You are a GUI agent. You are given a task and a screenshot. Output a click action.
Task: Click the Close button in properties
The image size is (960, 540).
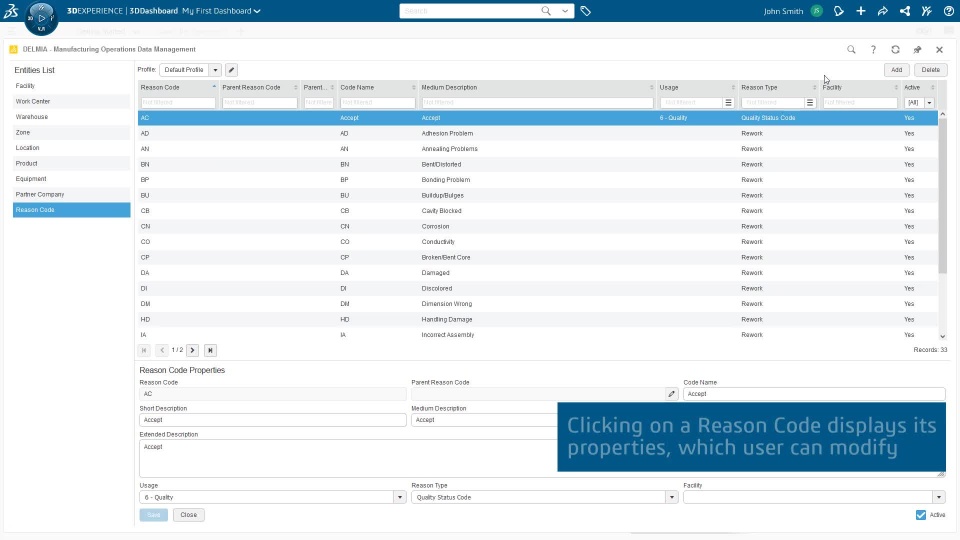tap(189, 515)
